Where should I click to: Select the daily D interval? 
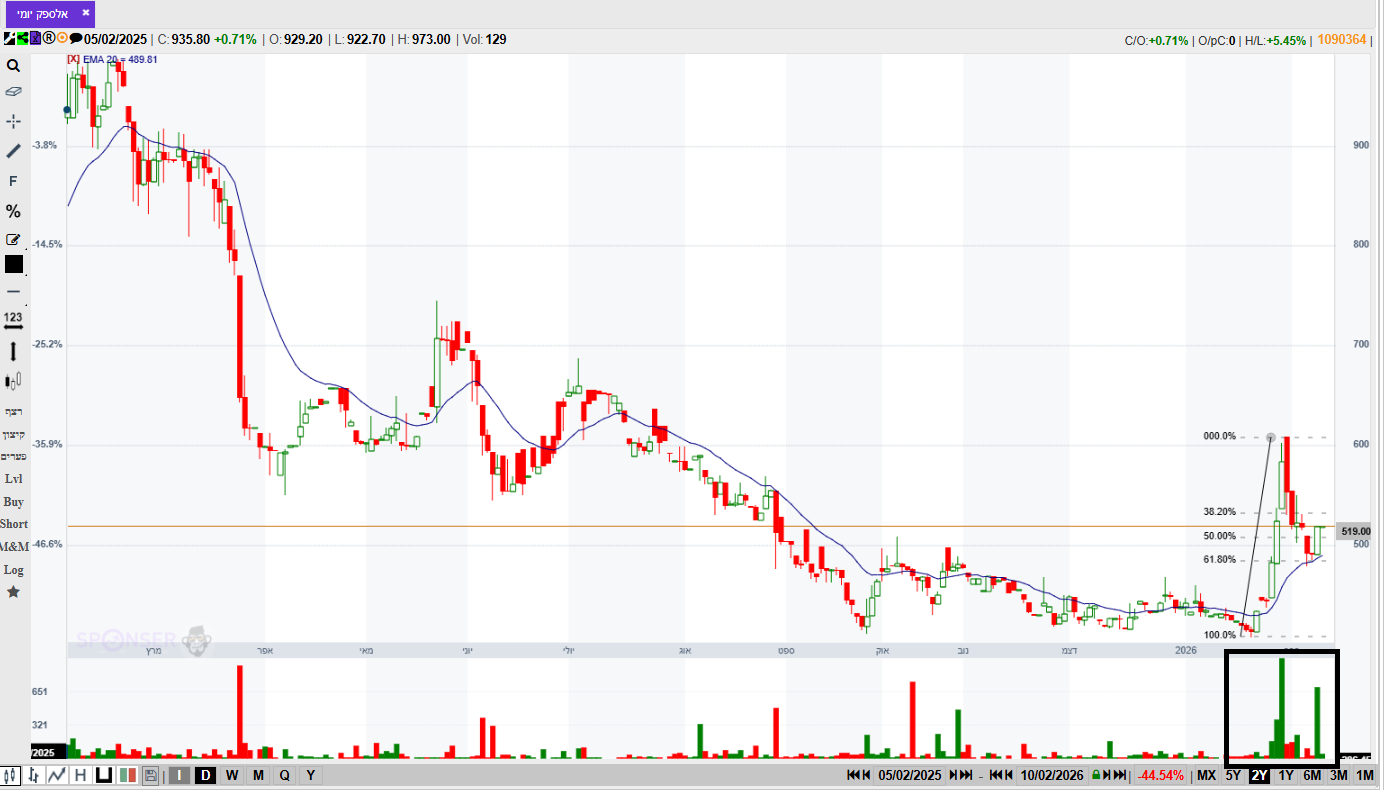[x=205, y=775]
